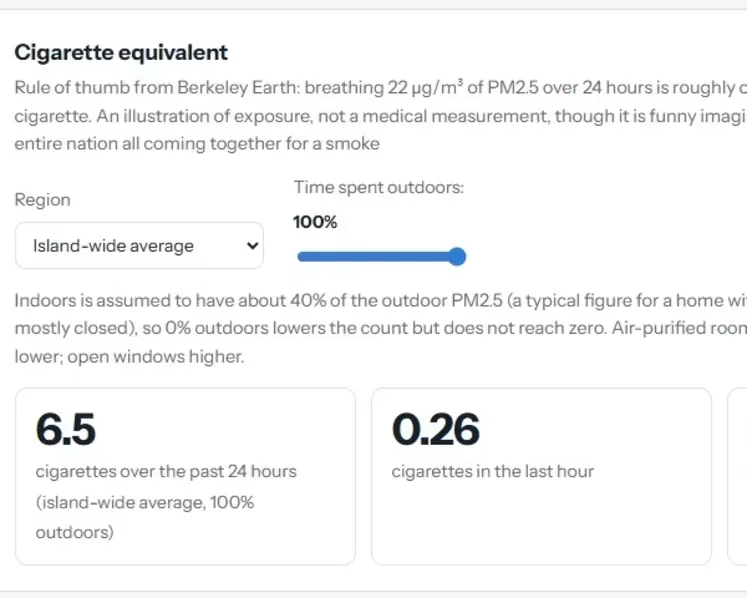
Task: Select the 6.5 cigarettes card
Action: [x=185, y=476]
